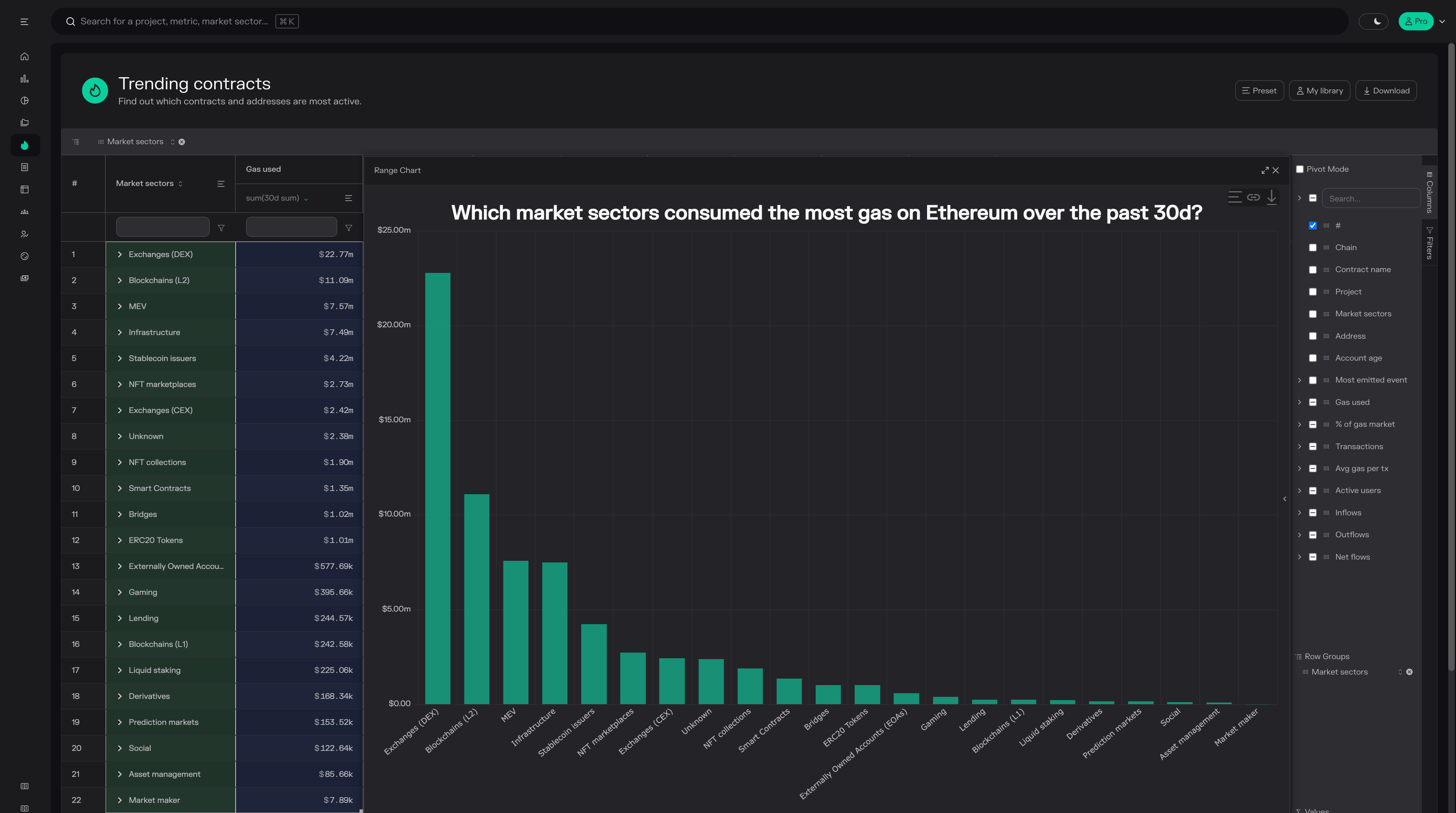The width and height of the screenshot is (1456, 813).
Task: Download the chart using the arrow icon
Action: tap(1271, 197)
